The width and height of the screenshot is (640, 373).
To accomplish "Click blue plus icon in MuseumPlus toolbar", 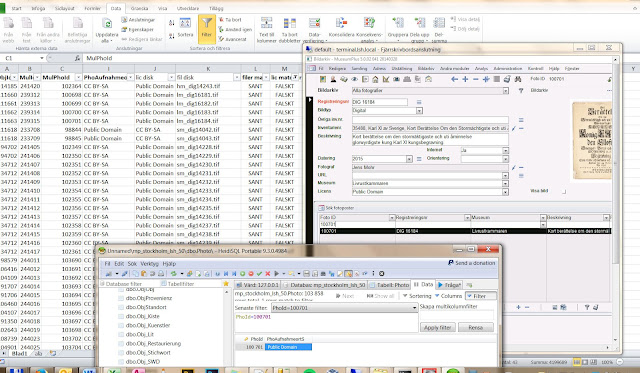I will [465, 79].
